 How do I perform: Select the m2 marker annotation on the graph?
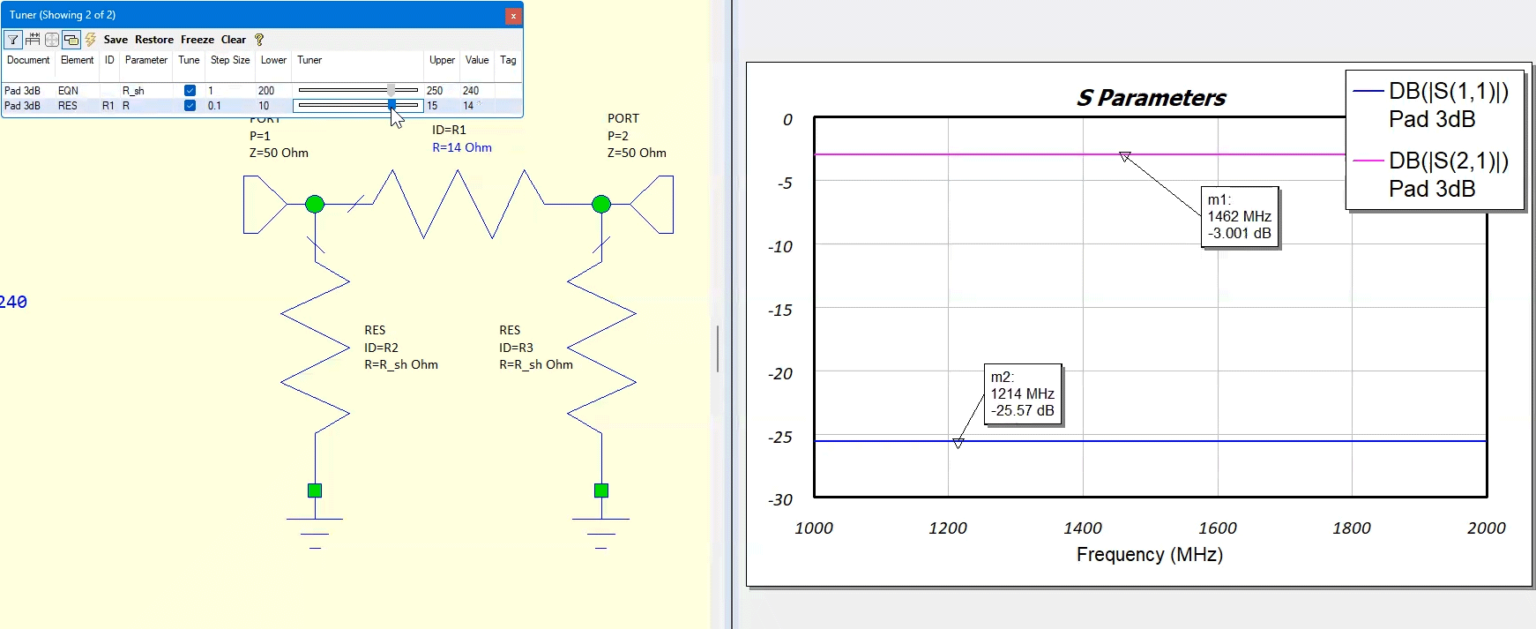tap(1022, 394)
